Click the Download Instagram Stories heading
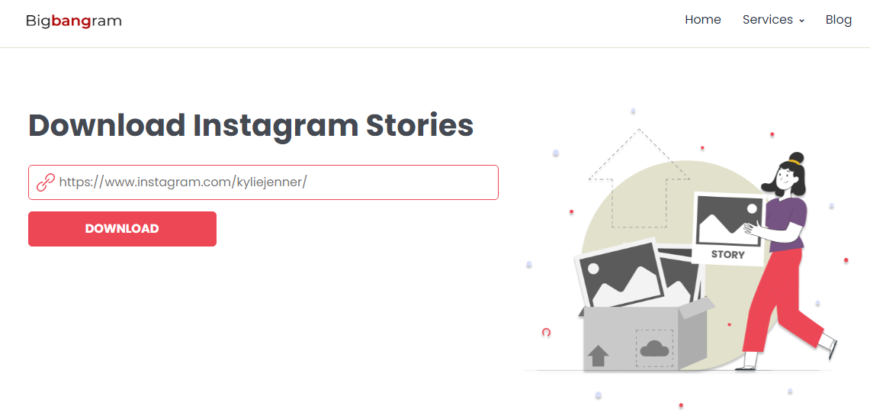The height and width of the screenshot is (419, 870). pos(251,125)
